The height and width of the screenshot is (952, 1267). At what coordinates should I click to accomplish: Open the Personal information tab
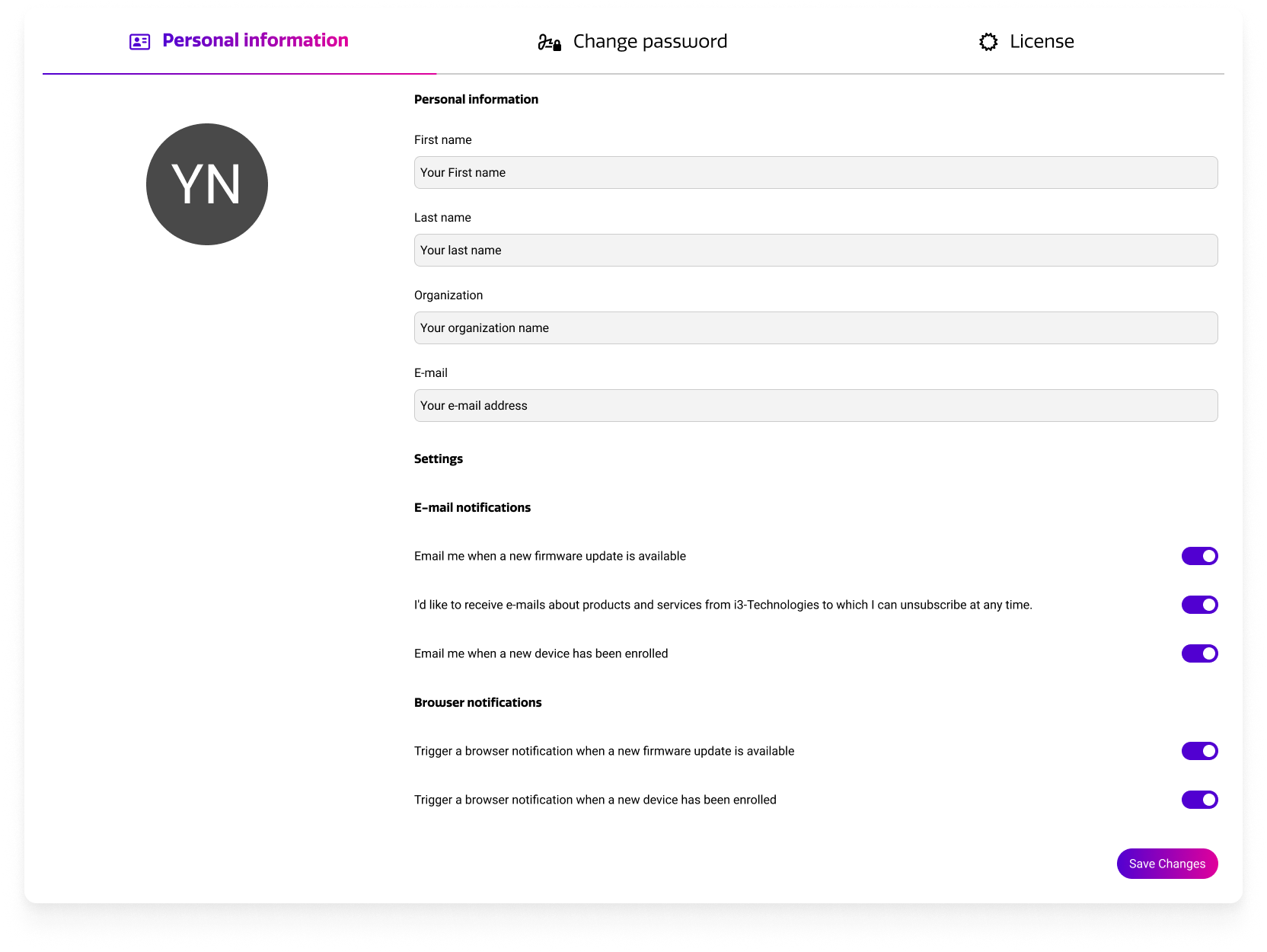(x=255, y=40)
